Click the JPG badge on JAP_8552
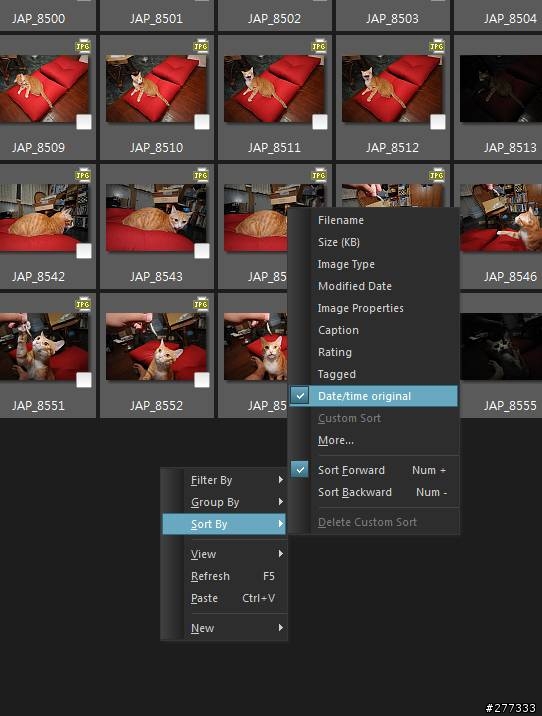 [x=201, y=304]
